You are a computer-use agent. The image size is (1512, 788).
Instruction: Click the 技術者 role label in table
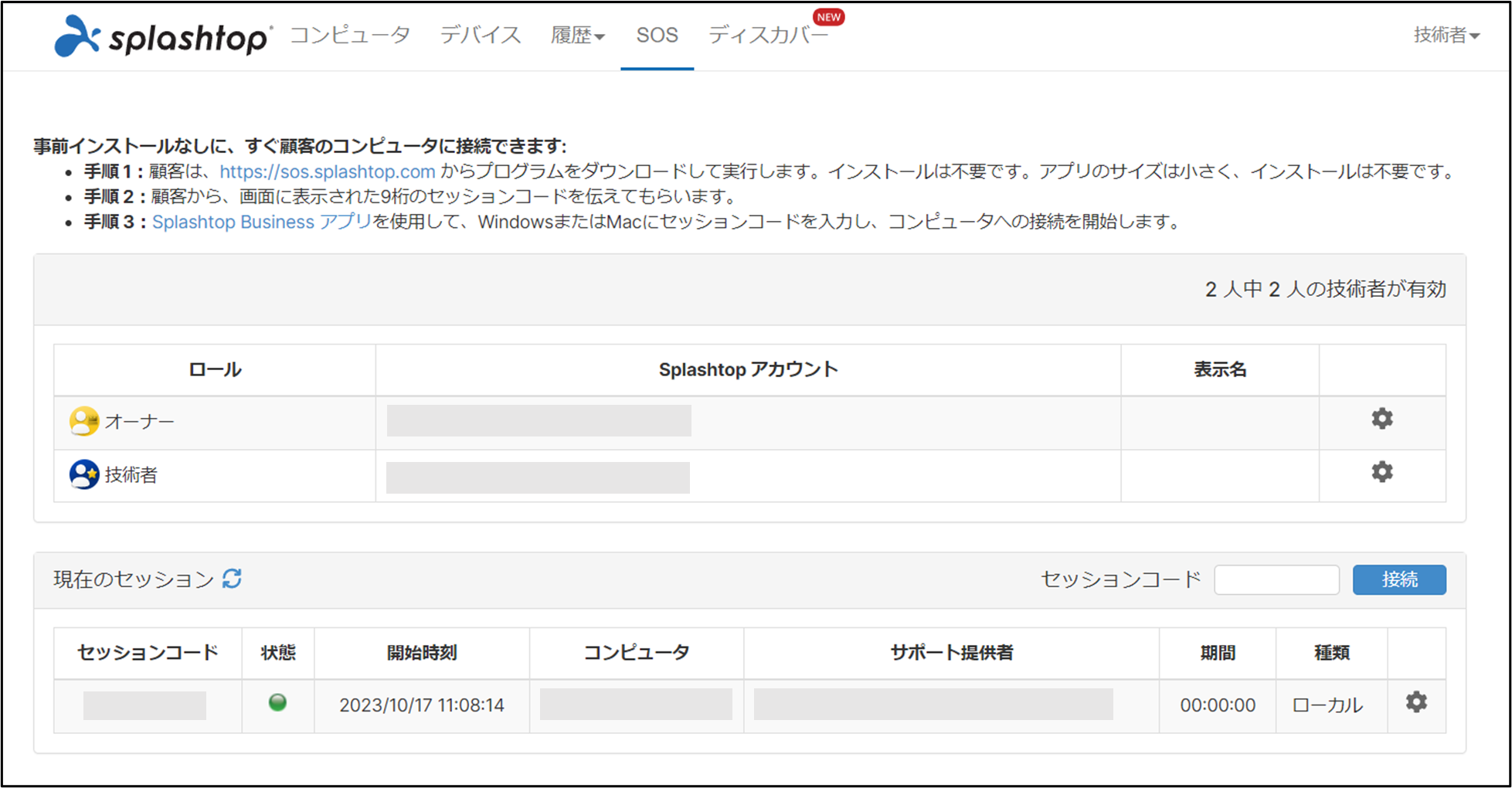[131, 475]
